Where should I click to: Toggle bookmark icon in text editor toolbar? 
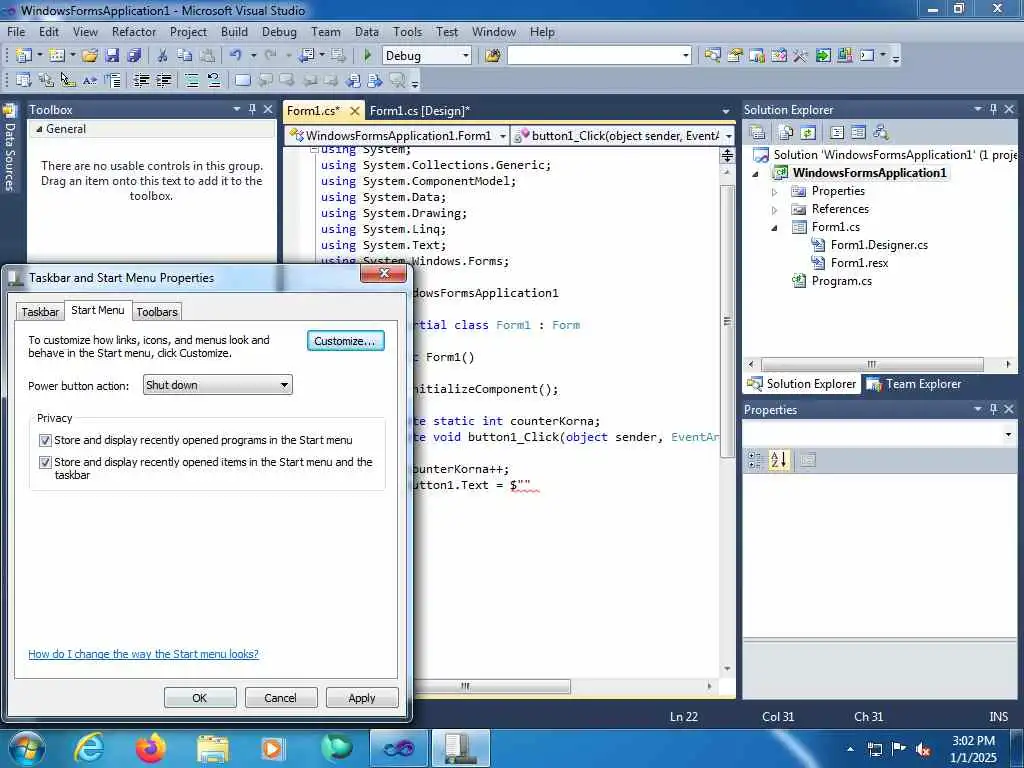pyautogui.click(x=242, y=80)
